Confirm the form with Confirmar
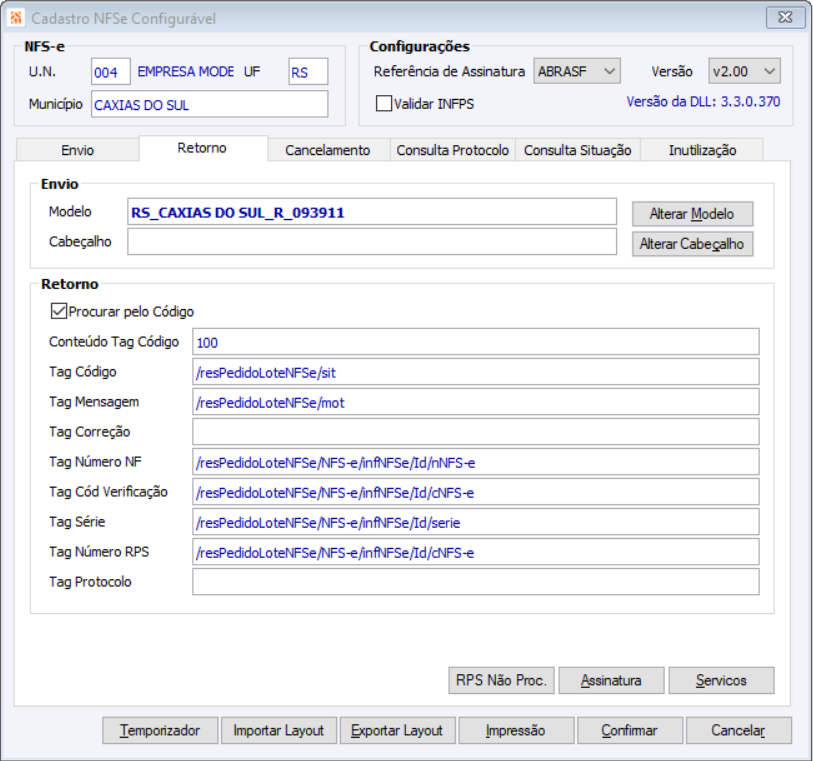This screenshot has height=761, width=813. pyautogui.click(x=629, y=730)
